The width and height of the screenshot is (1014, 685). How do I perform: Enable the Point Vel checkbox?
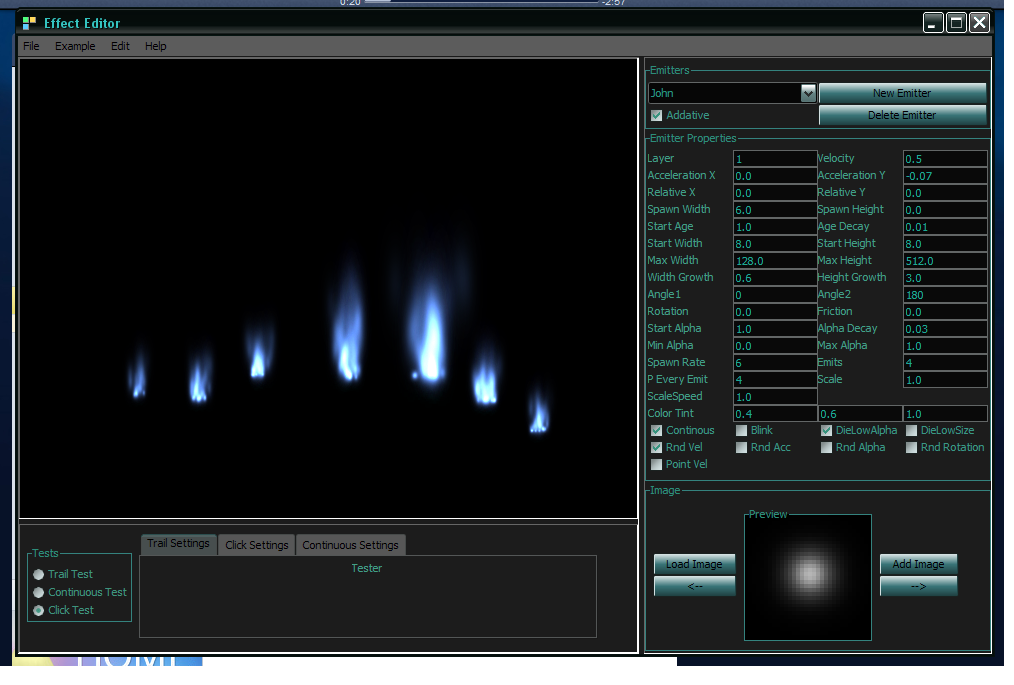tap(657, 465)
